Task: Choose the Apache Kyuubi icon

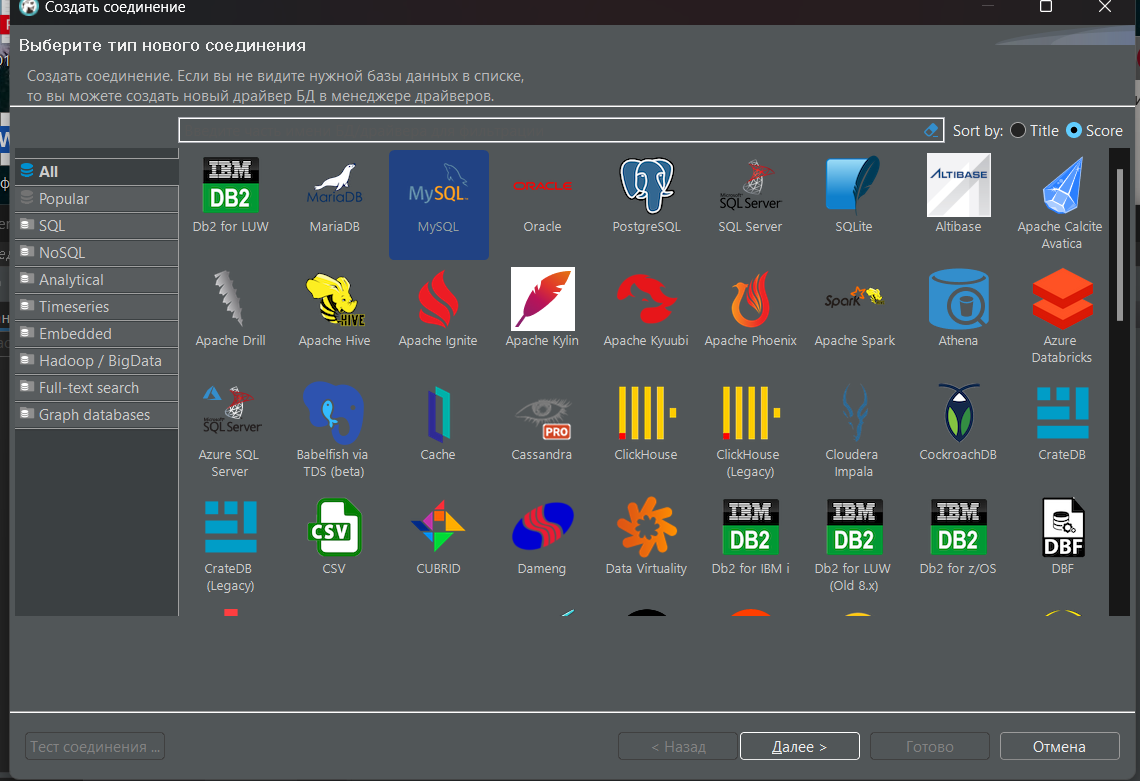Action: click(x=646, y=299)
